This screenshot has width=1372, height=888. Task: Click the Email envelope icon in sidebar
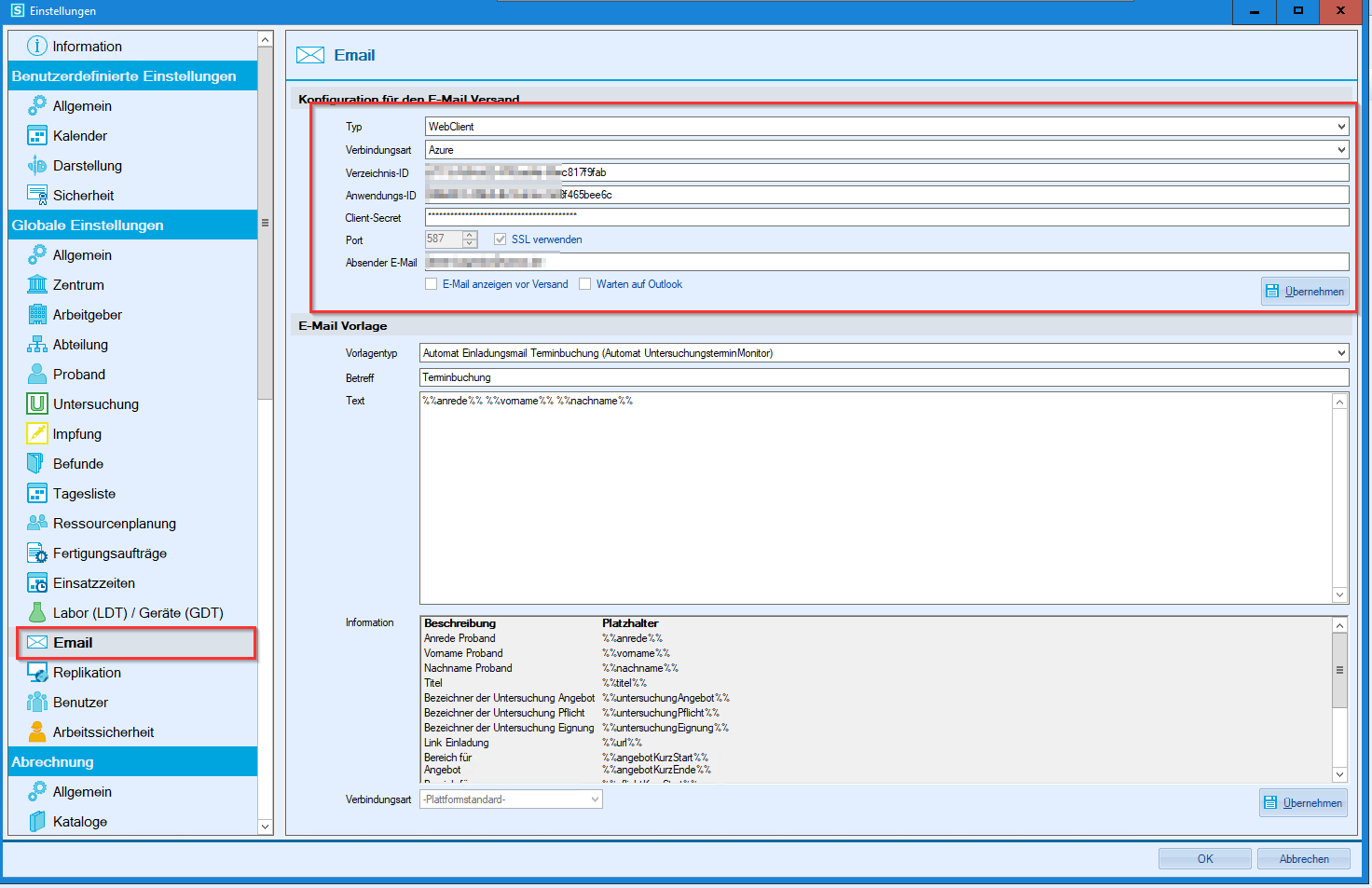(x=37, y=642)
